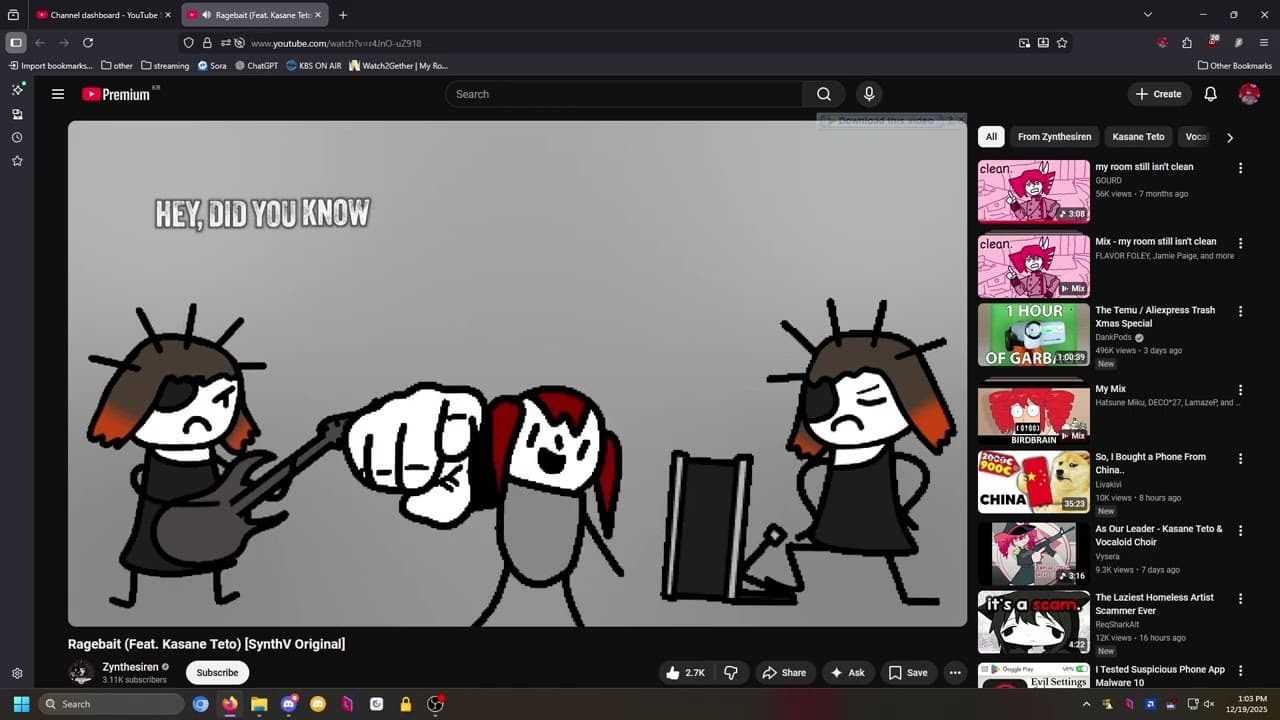Open 'streaming' bookmarks folder
The width and height of the screenshot is (1280, 720).
coord(165,66)
